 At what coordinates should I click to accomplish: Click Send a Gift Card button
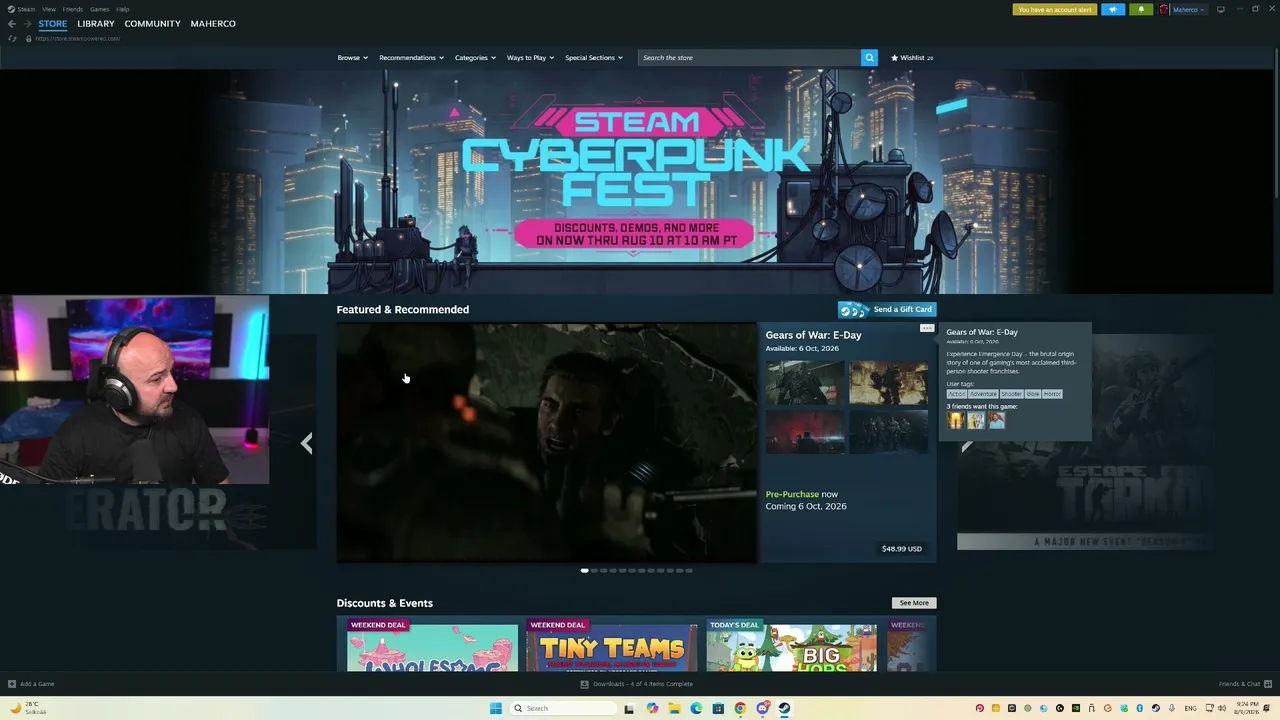[x=887, y=309]
